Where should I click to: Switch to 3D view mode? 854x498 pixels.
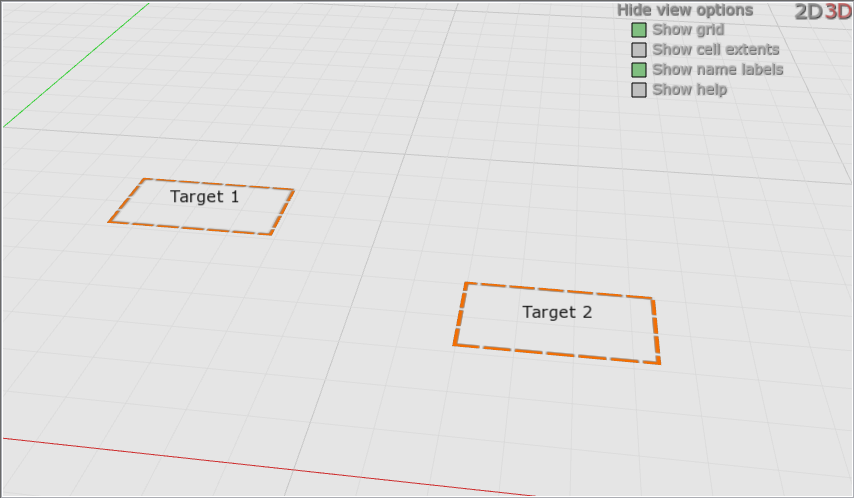838,11
